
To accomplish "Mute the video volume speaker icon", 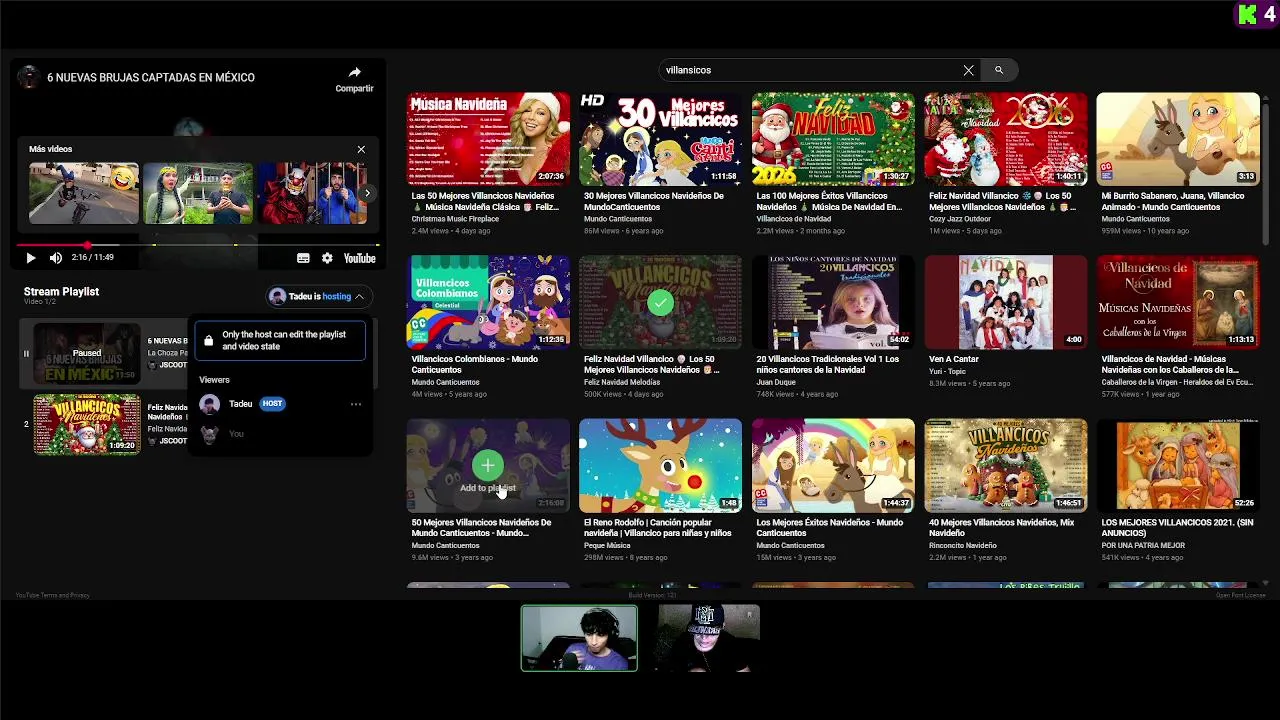I will pos(56,258).
